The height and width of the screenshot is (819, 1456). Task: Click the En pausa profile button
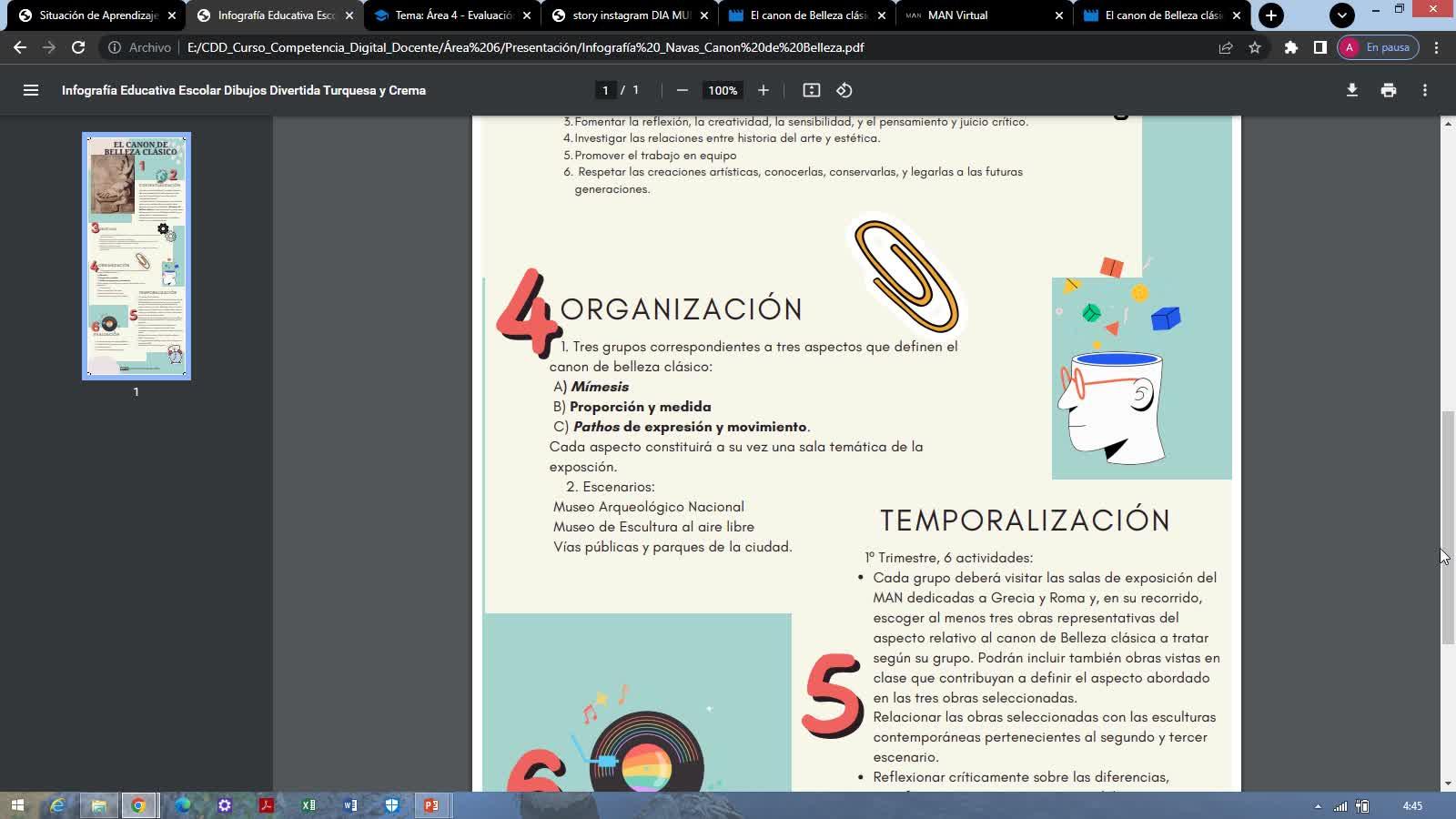point(1378,47)
